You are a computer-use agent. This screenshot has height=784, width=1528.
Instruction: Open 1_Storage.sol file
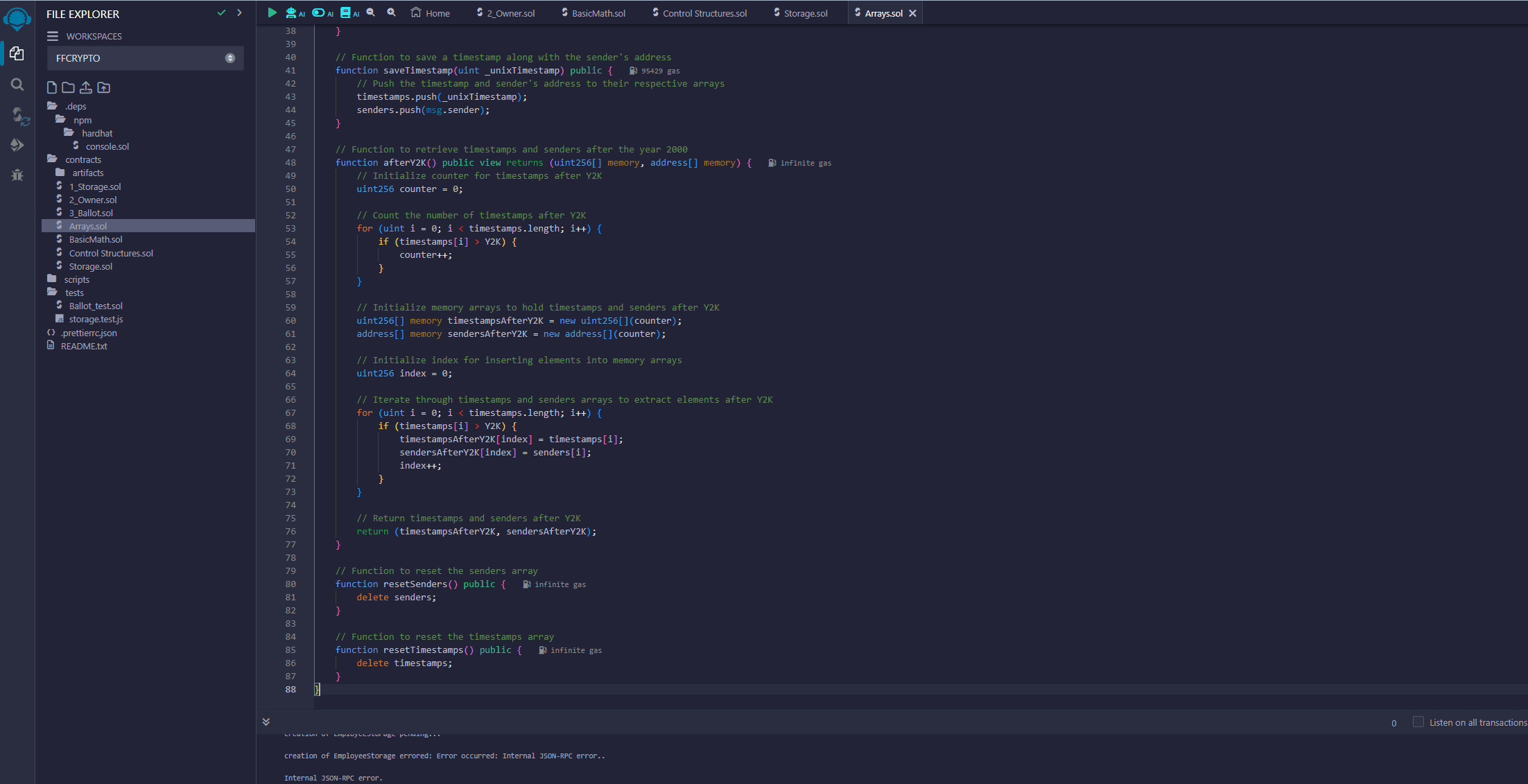pyautogui.click(x=89, y=186)
